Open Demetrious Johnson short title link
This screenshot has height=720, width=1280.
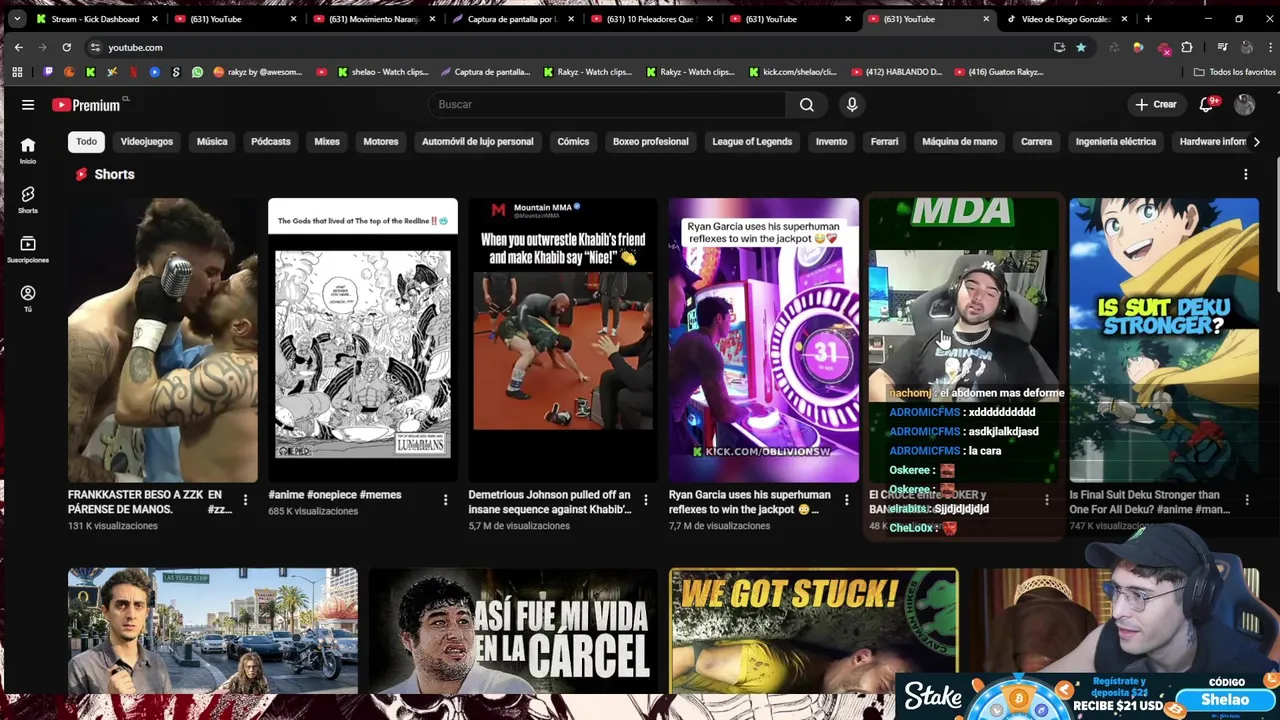pos(550,502)
